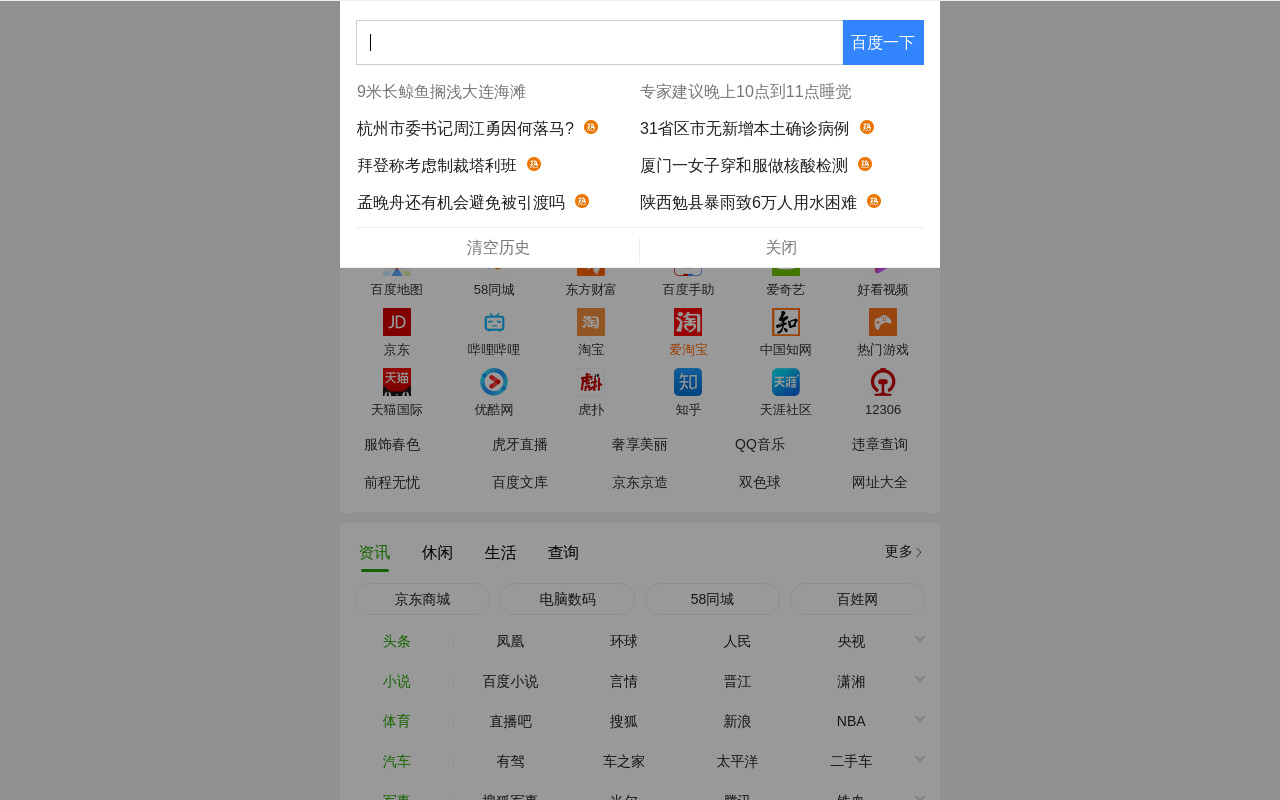1280x800 pixels.
Task: Open headline 31省区市无新增本土确诊病例
Action: [x=745, y=129]
